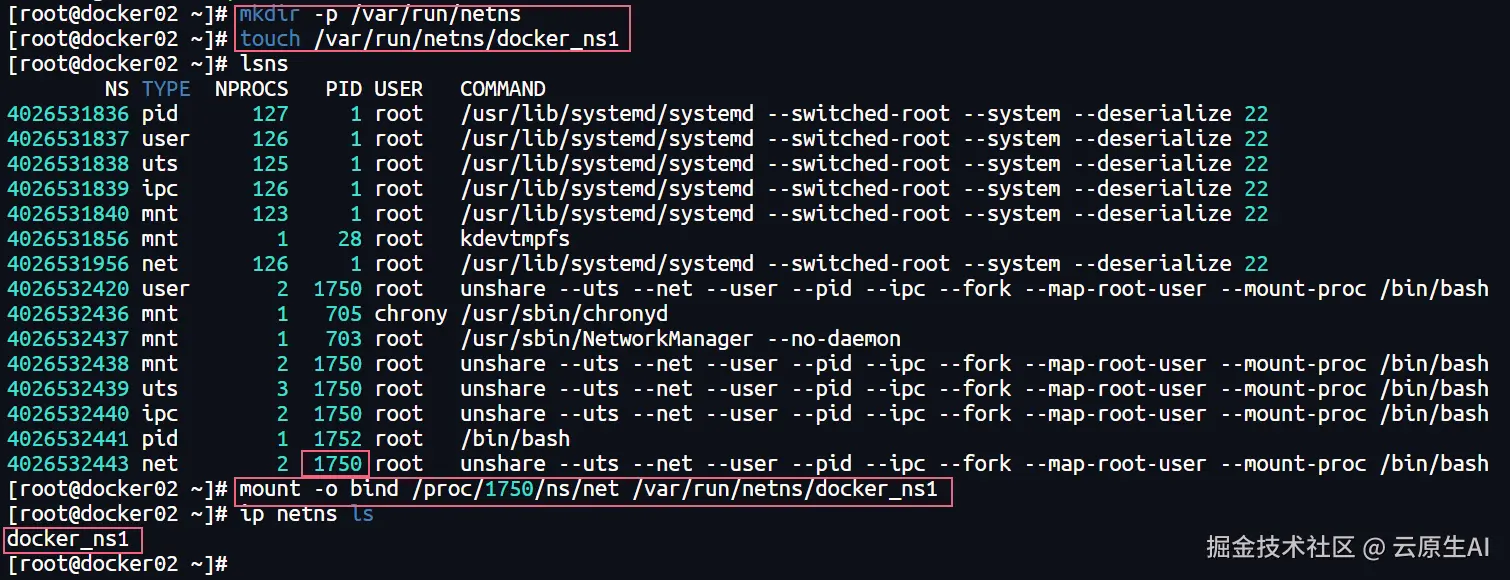Click the lsns command text
Image resolution: width=1510 pixels, height=580 pixels.
[264, 64]
